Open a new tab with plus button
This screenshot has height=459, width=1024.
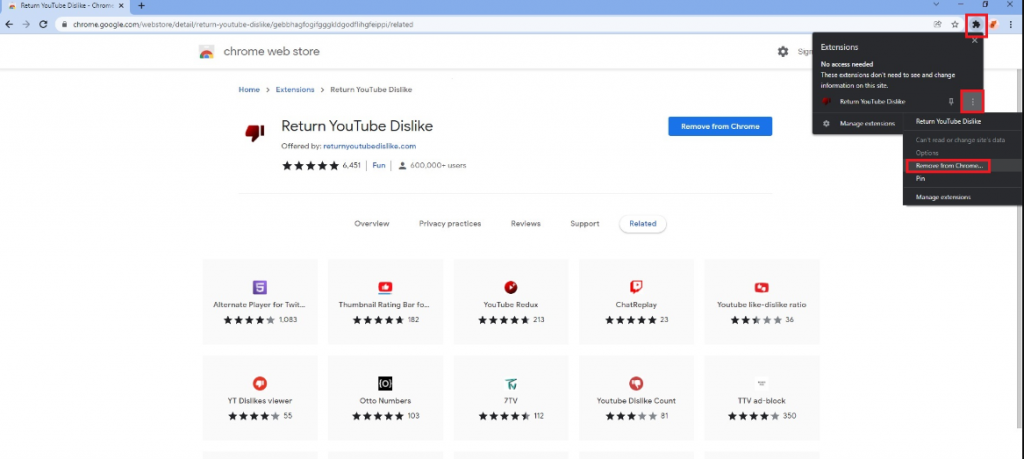coord(141,6)
